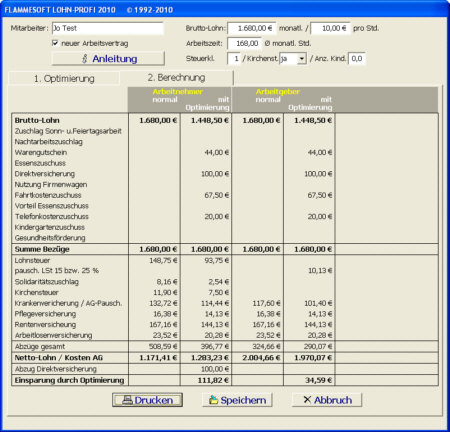Click the Abzüge gesamt value 508,59 €
Image resolution: width=450 pixels, height=432 pixels.
[x=163, y=346]
